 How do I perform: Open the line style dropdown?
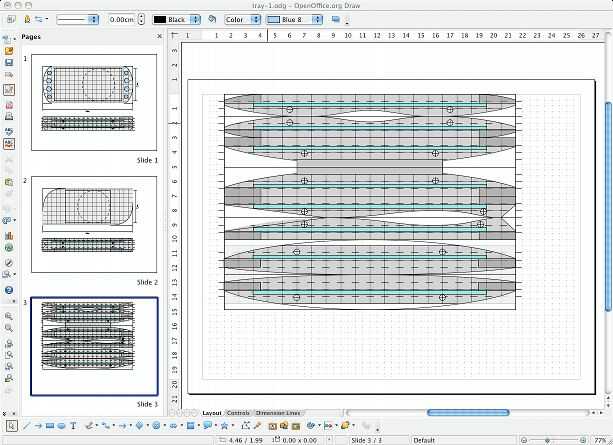pos(76,19)
